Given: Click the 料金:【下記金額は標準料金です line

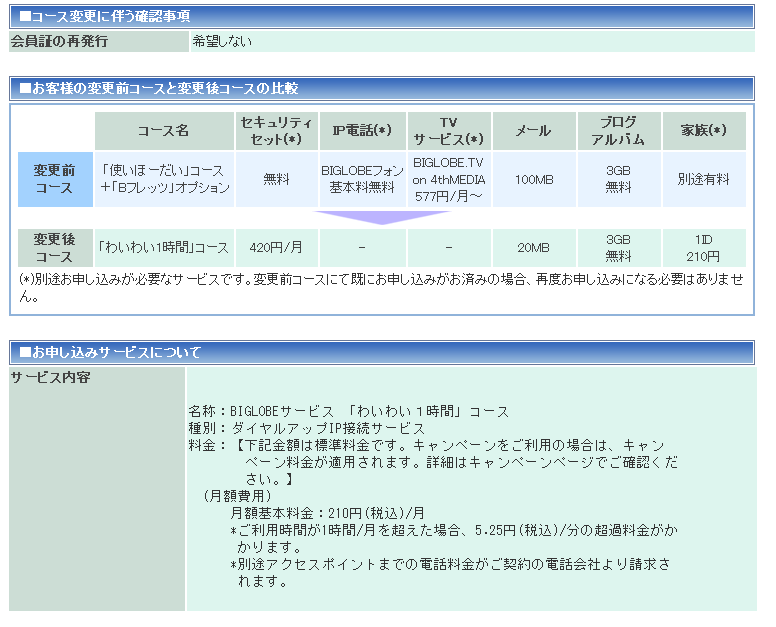Looking at the screenshot, I should click(x=433, y=462).
